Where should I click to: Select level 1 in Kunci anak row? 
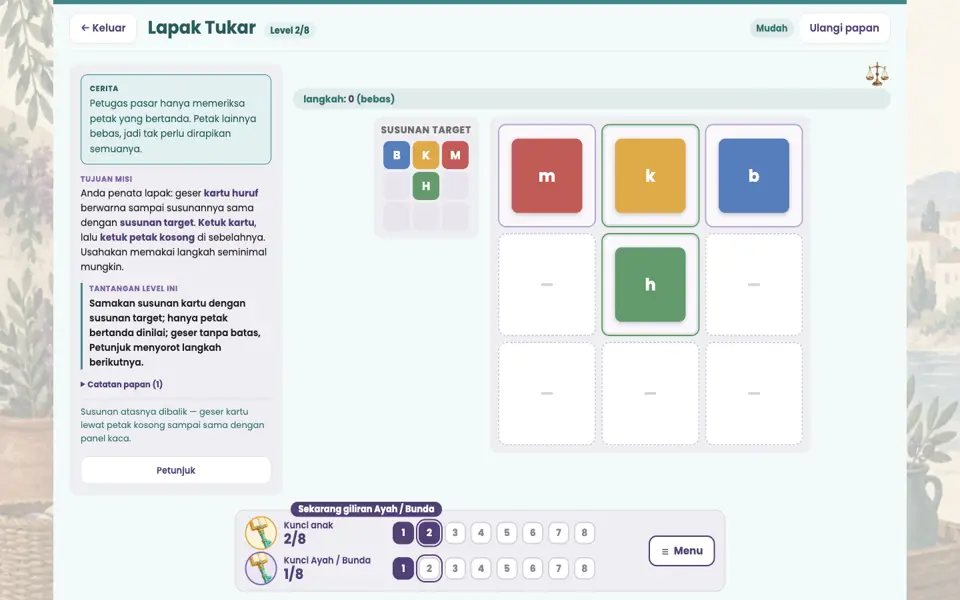click(403, 533)
